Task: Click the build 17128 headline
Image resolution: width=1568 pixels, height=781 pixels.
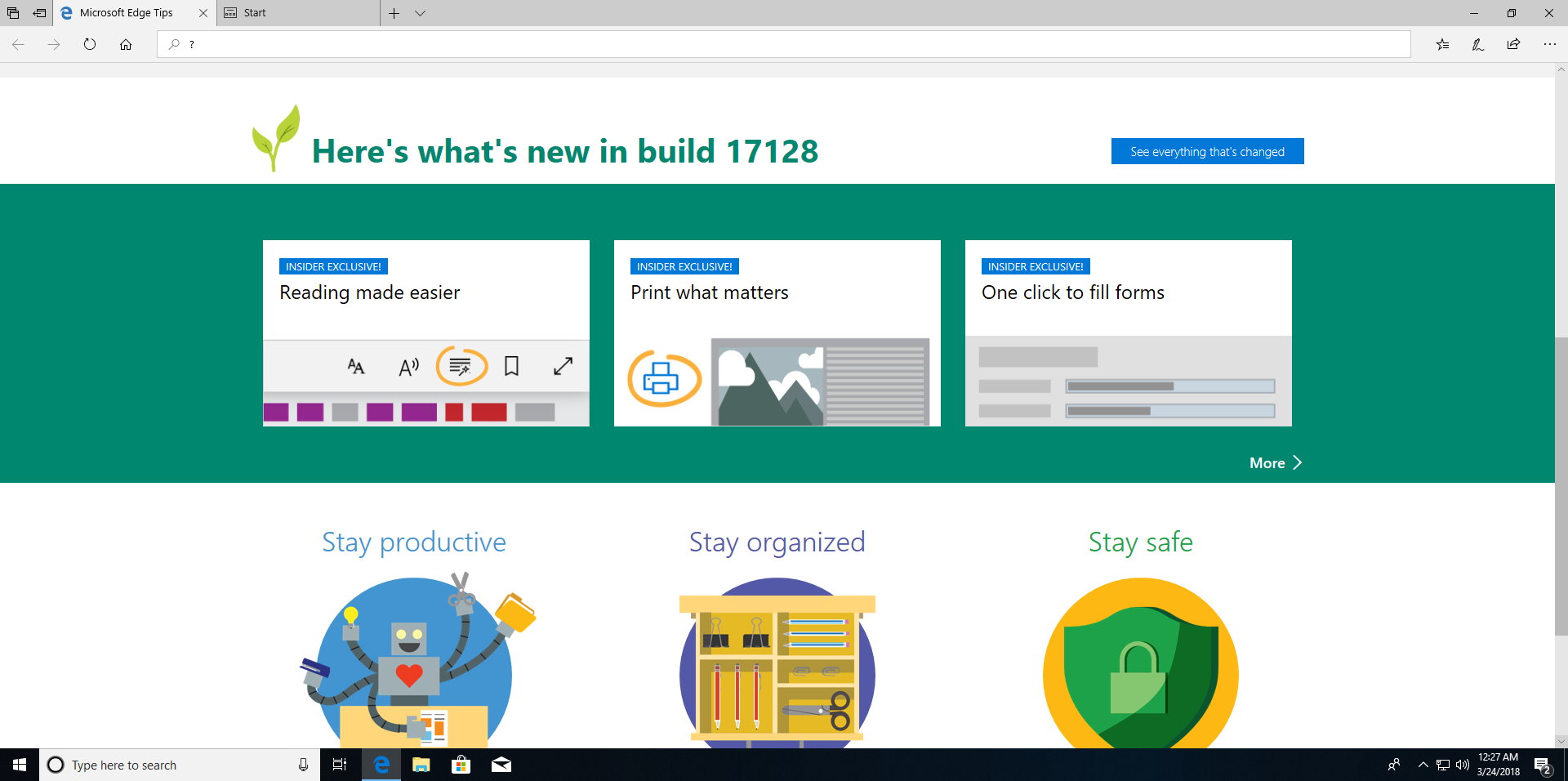Action: click(565, 152)
